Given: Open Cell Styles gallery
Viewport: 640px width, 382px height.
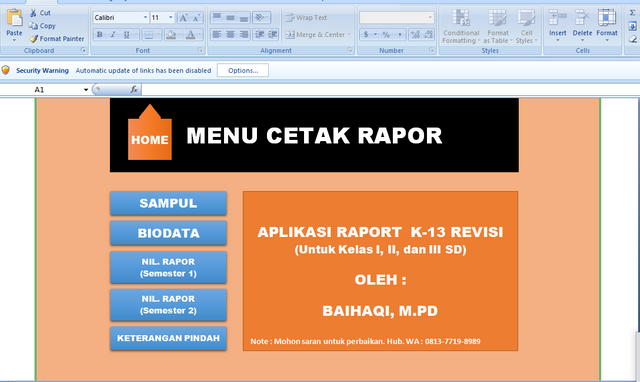Looking at the screenshot, I should [x=527, y=27].
